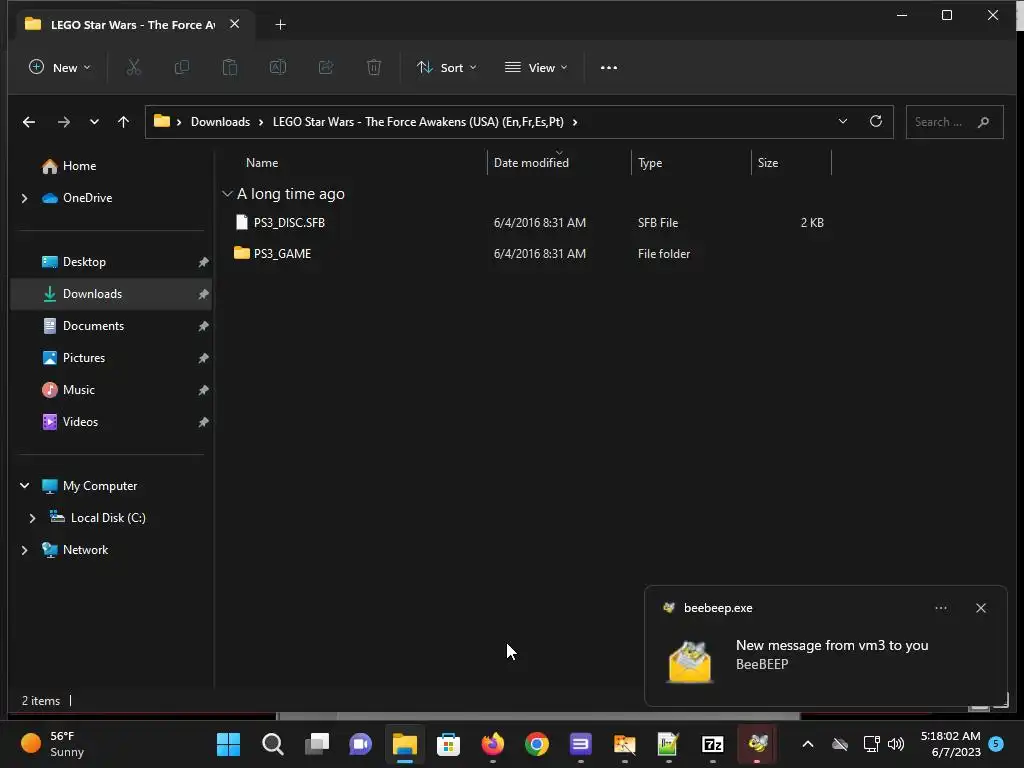This screenshot has height=768, width=1024.
Task: Unpin Downloads via its pin icon
Action: coord(203,295)
